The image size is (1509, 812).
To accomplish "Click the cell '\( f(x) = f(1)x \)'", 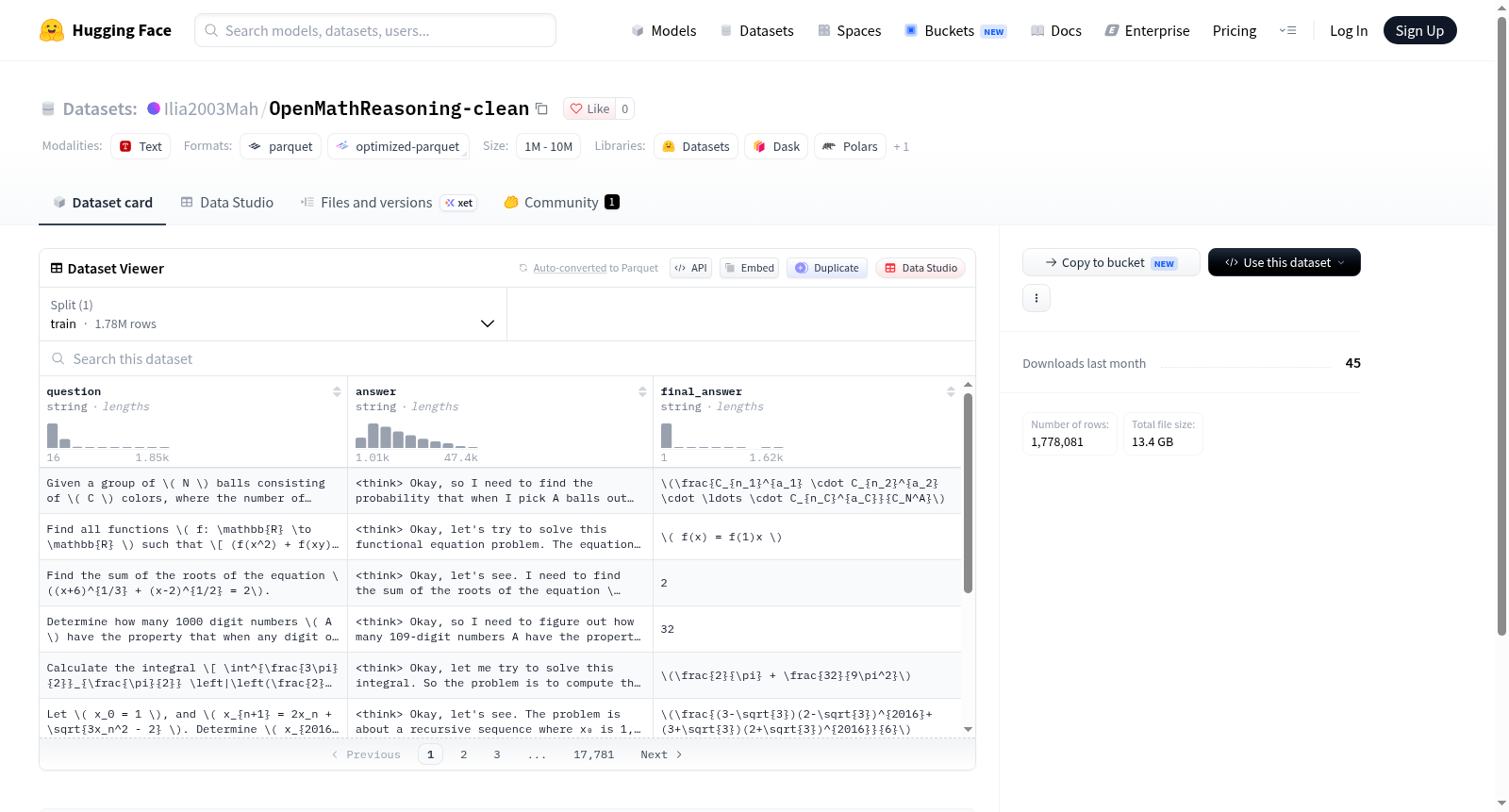I will click(x=807, y=537).
